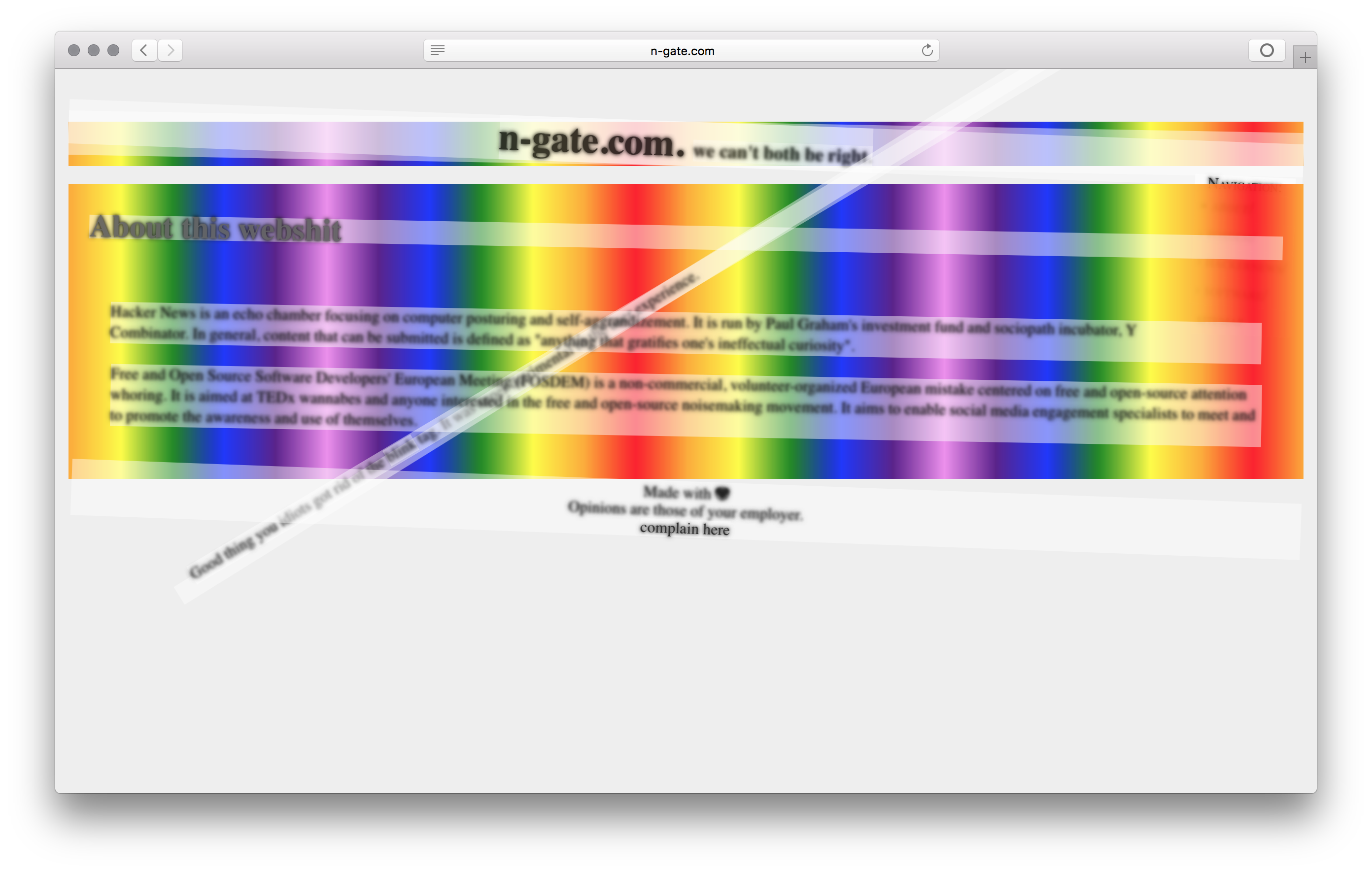Follow the 'complain here' link
Screen dimensions: 1372x872
[685, 529]
